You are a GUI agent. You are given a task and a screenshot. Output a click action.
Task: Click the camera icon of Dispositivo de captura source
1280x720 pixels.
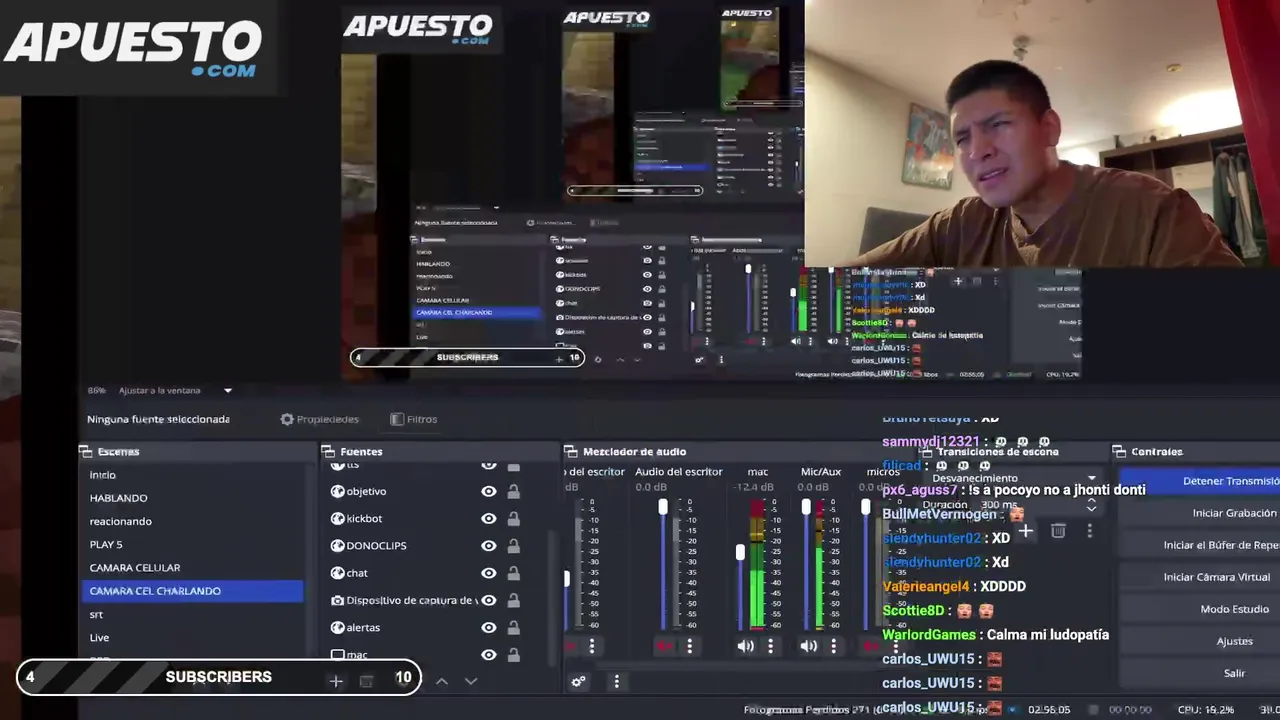338,600
